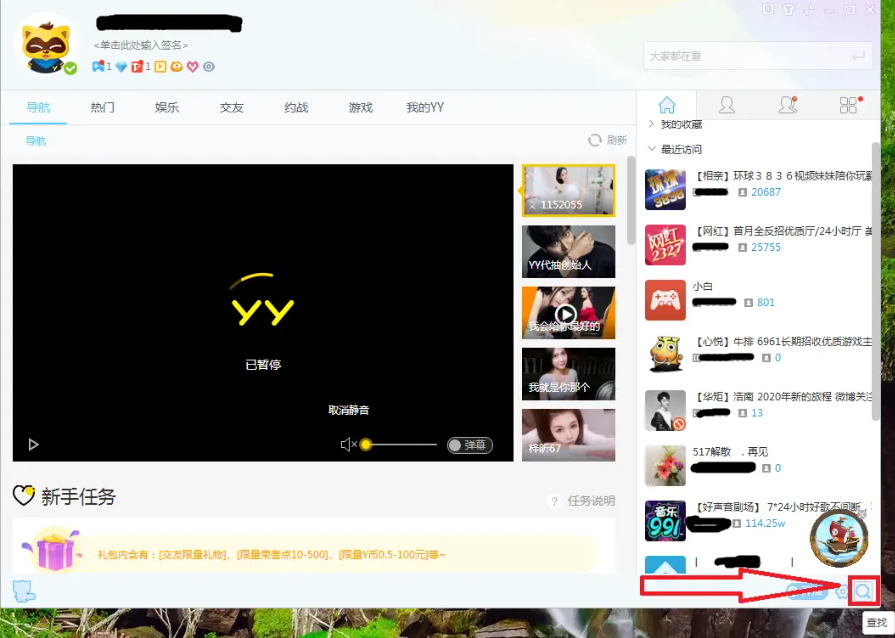Click the play triangle in the player corner
This screenshot has height=638, width=895.
coord(33,444)
